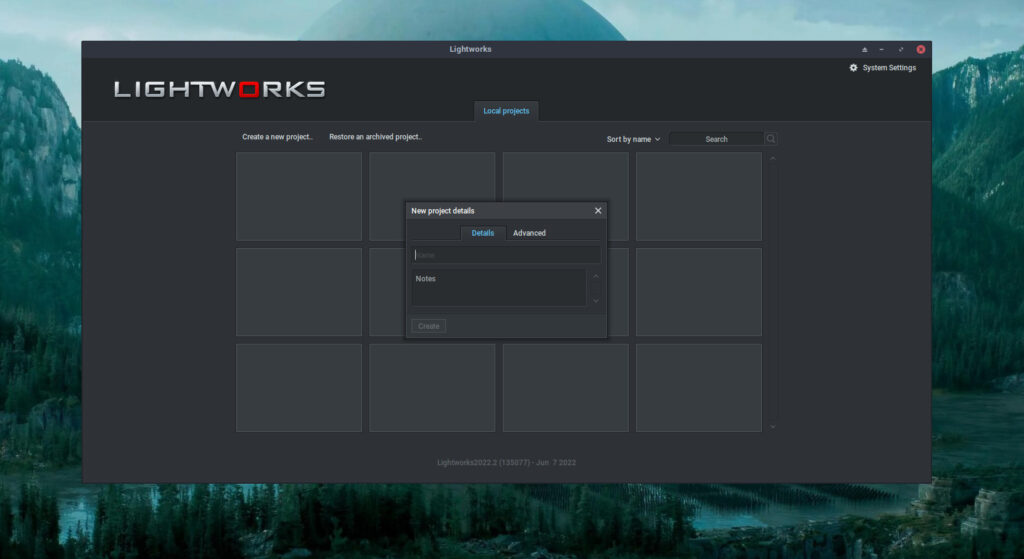Click the System Settings label

(889, 68)
